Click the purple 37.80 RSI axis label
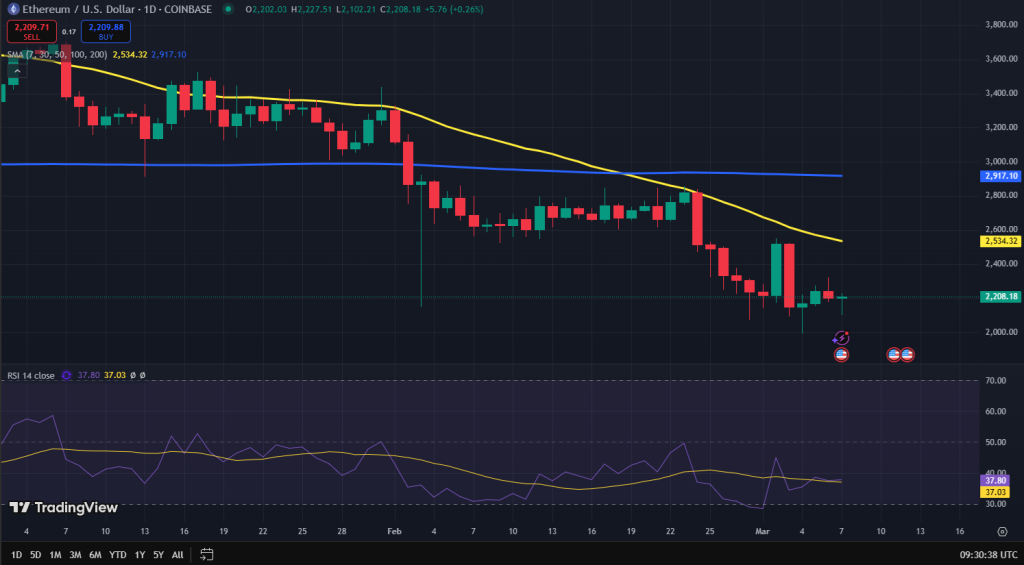1024x565 pixels. [993, 480]
